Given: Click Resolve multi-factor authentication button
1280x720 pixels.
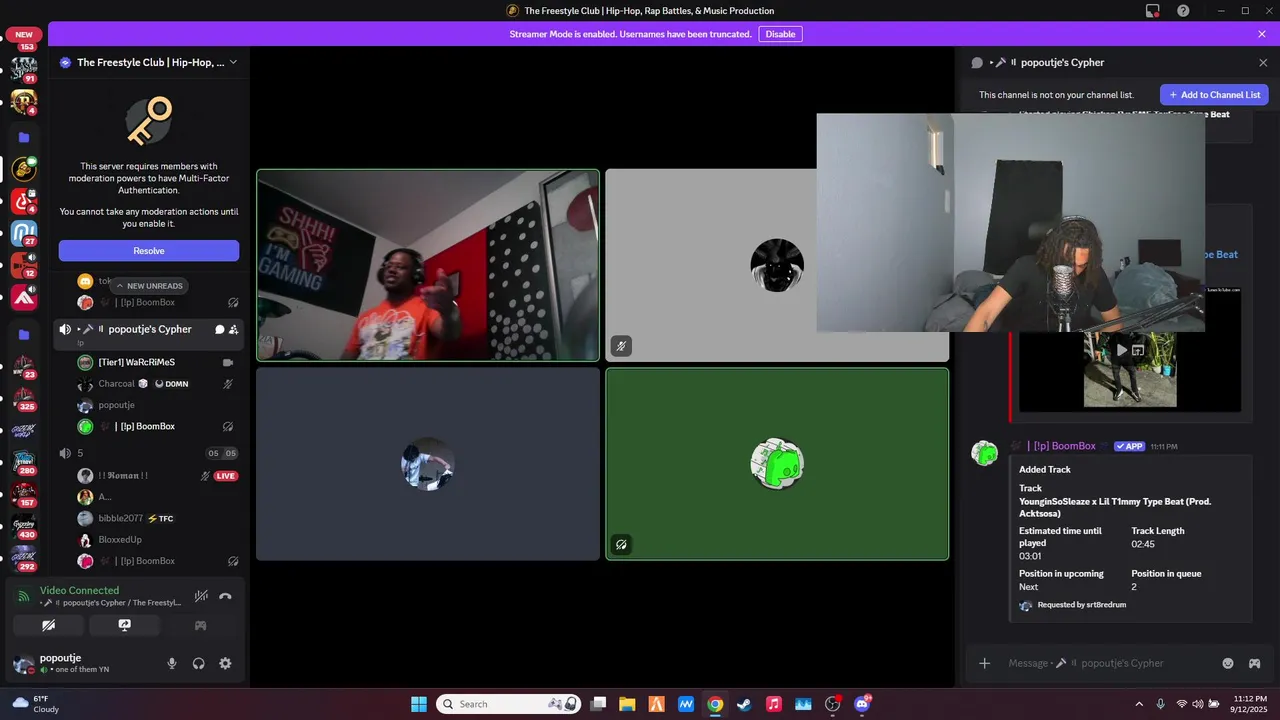Looking at the screenshot, I should click(x=148, y=251).
